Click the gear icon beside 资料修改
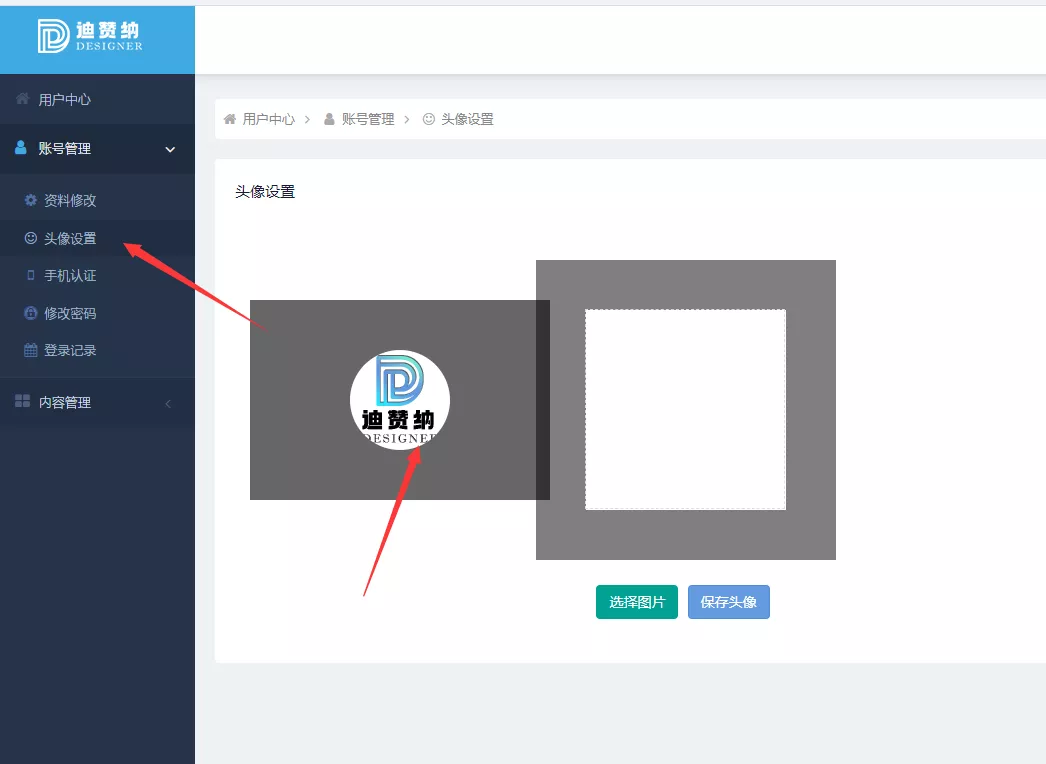 point(30,200)
